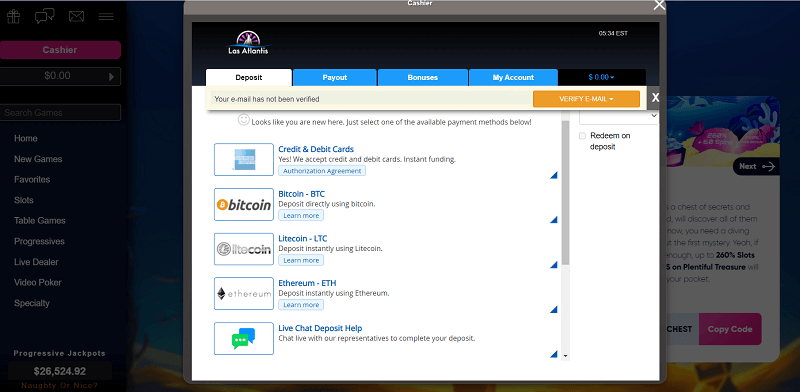This screenshot has width=800, height=392.
Task: Click the smiley face icon
Action: click(243, 120)
